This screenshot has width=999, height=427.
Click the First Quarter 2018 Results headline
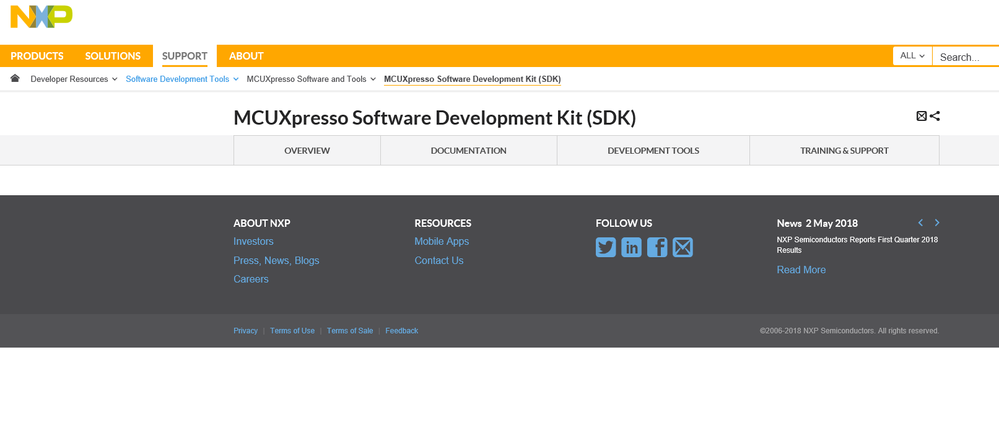click(x=857, y=245)
